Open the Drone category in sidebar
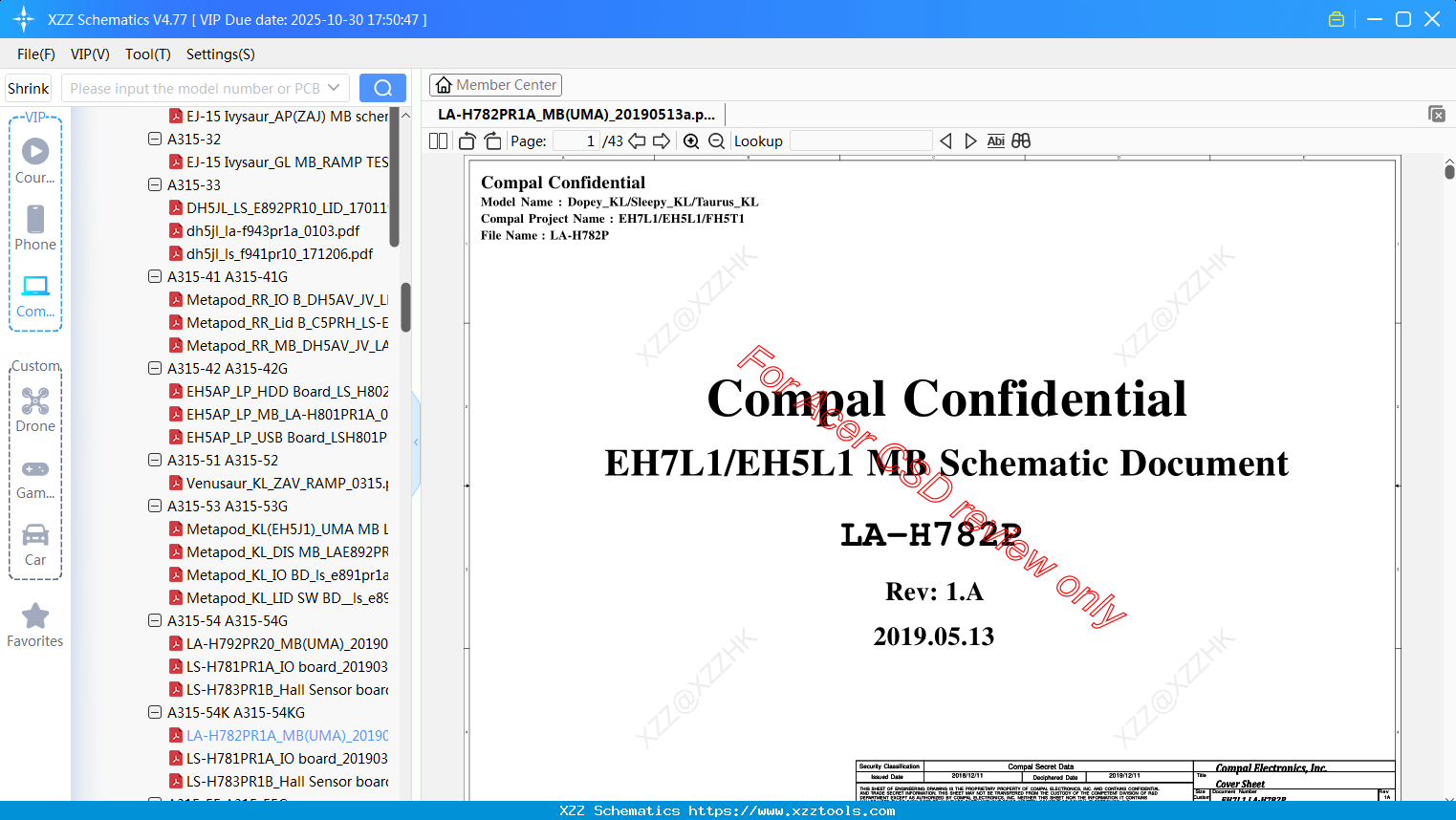Image resolution: width=1456 pixels, height=820 pixels. pyautogui.click(x=35, y=410)
